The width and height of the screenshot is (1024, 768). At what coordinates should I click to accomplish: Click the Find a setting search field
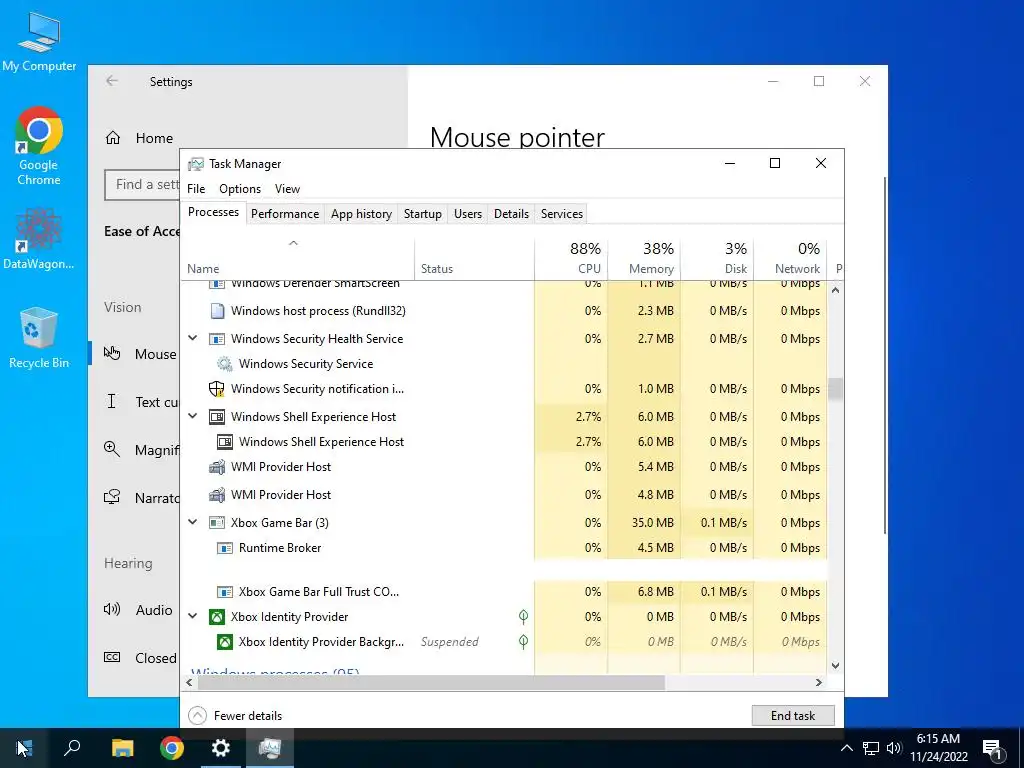click(x=142, y=185)
